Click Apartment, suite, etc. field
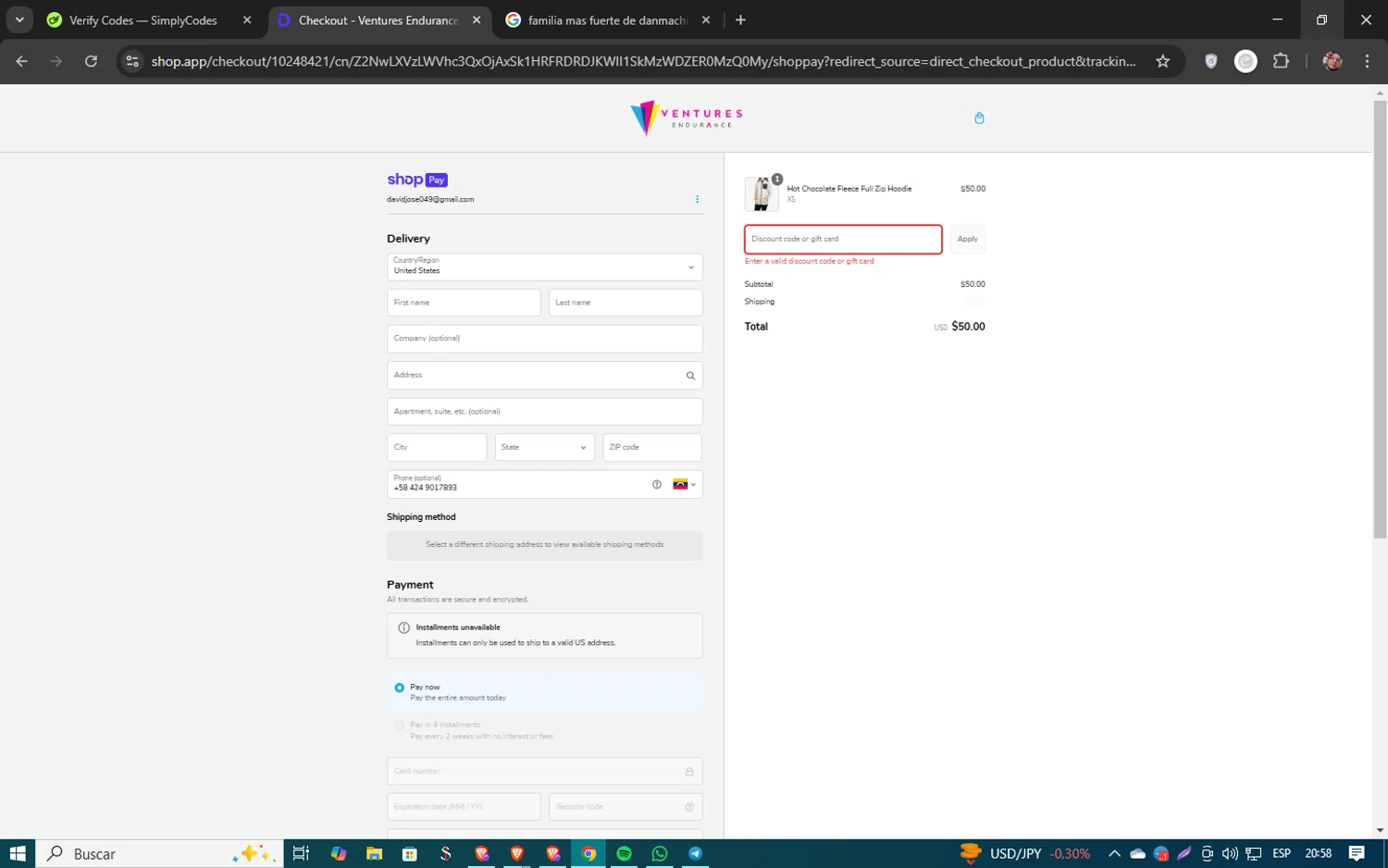Screen dimensions: 1388x868 click(x=544, y=411)
